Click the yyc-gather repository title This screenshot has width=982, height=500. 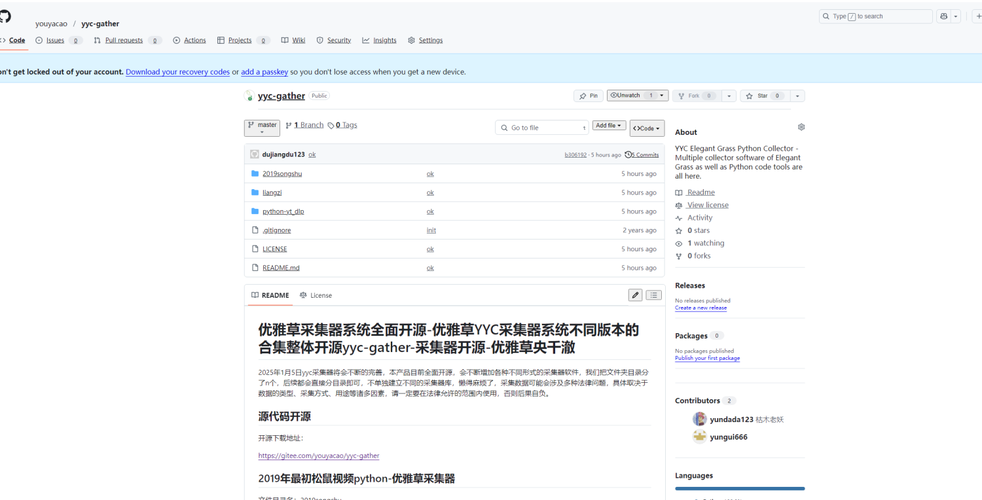281,96
